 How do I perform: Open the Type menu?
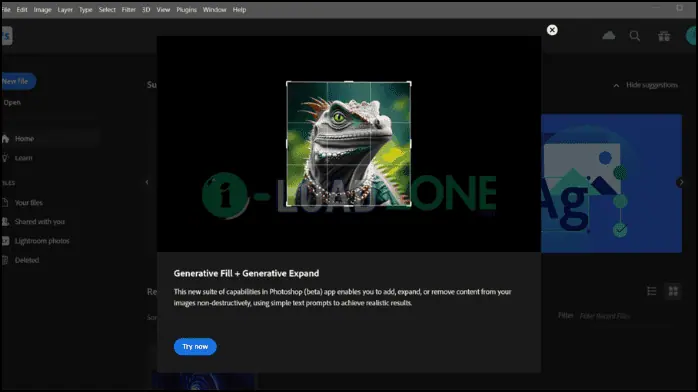coord(85,9)
